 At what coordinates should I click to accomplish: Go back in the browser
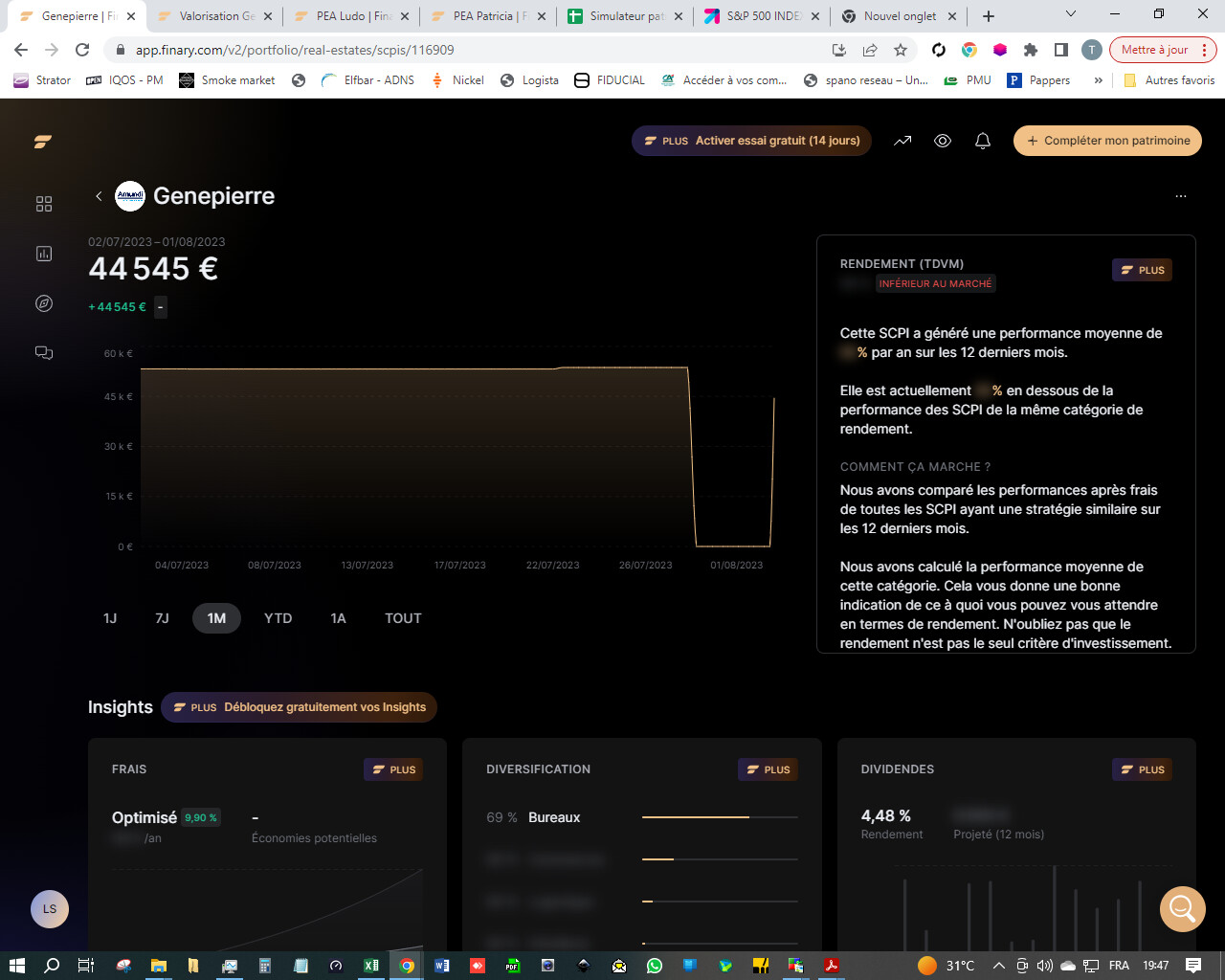[21, 50]
